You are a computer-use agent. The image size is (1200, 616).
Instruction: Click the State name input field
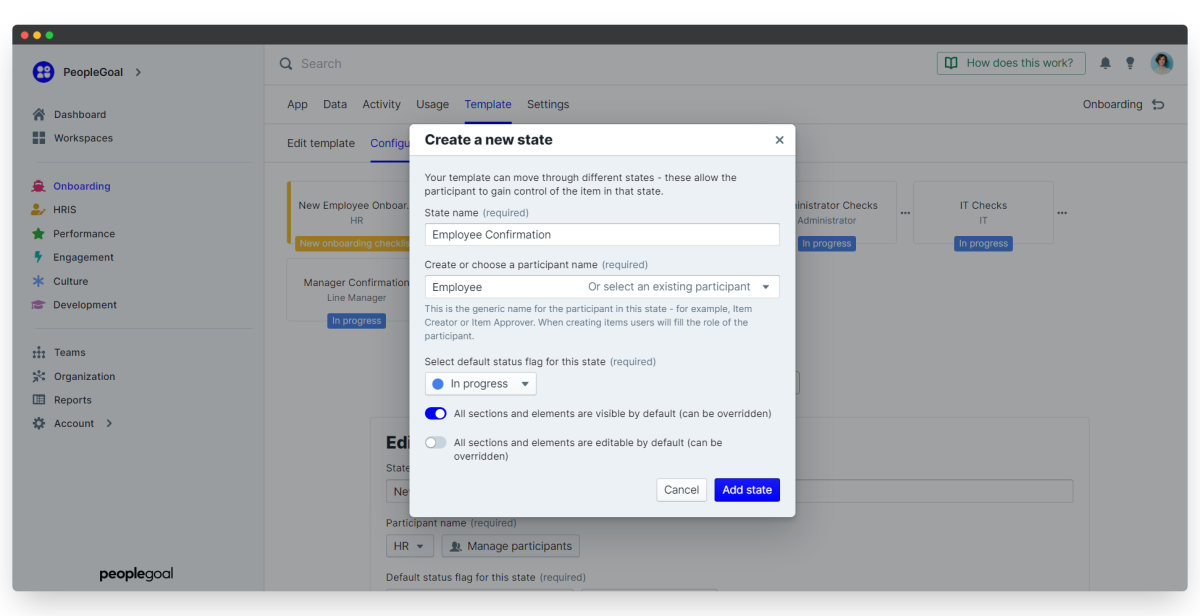tap(602, 235)
